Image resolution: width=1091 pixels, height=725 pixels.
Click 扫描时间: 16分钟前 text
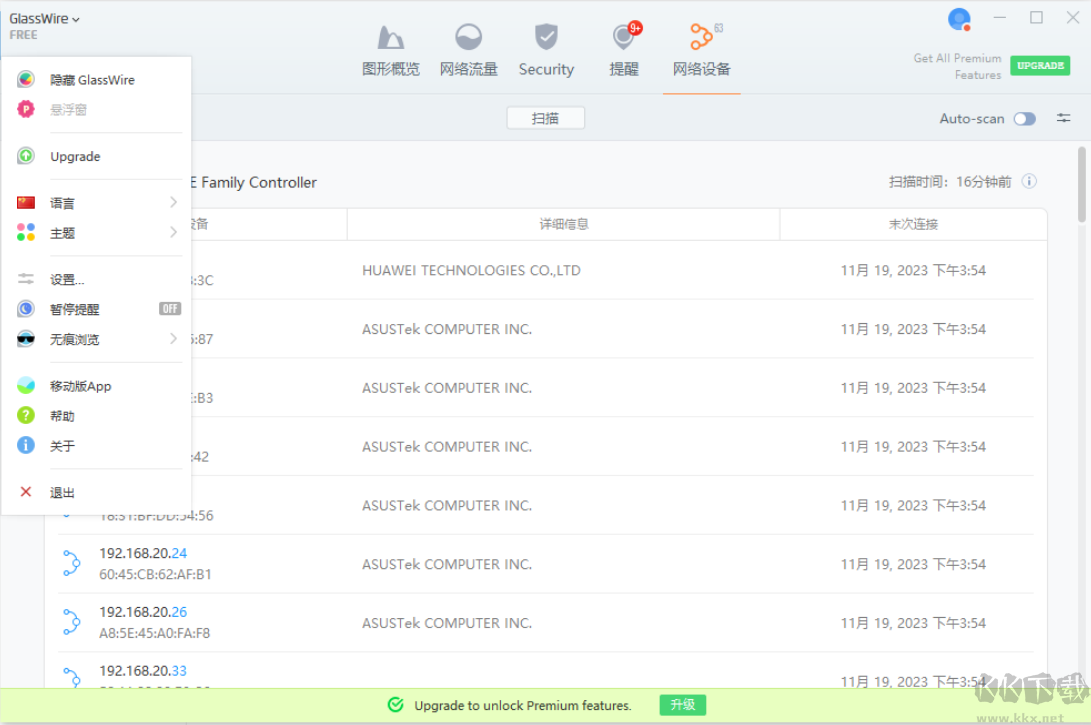click(x=950, y=182)
